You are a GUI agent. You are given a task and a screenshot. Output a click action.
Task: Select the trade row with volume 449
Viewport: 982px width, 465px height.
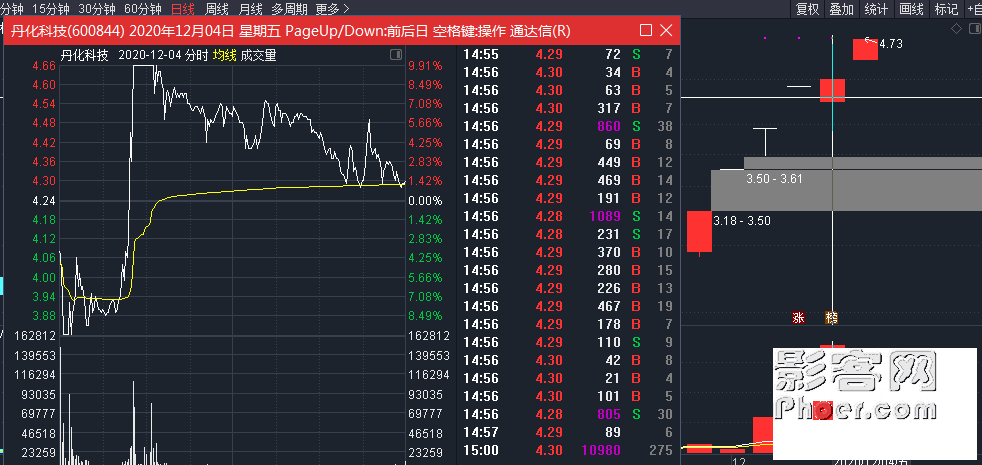coord(568,162)
